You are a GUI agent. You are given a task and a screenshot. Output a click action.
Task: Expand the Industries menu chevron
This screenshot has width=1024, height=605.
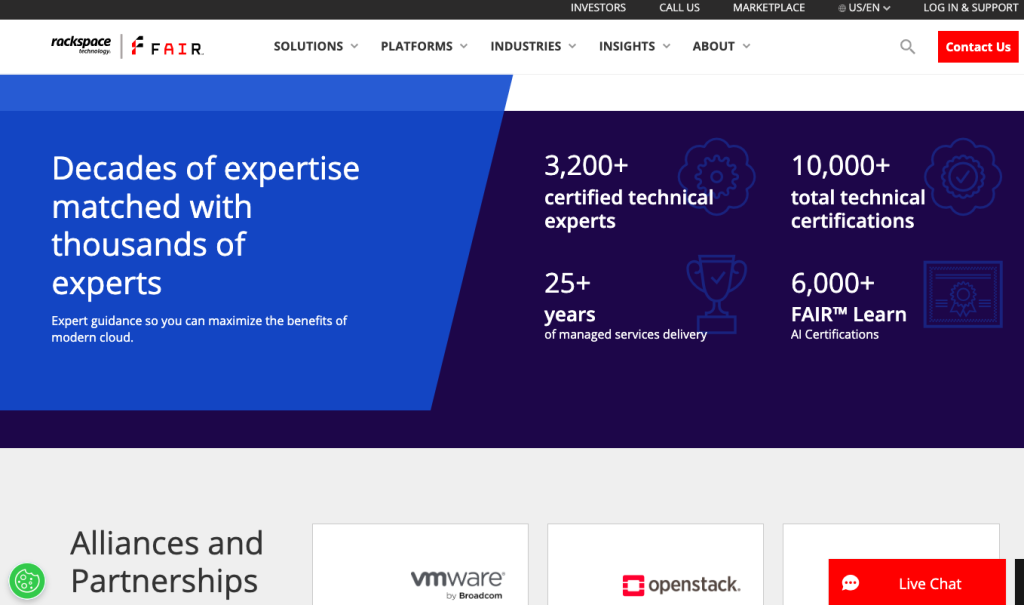point(572,46)
